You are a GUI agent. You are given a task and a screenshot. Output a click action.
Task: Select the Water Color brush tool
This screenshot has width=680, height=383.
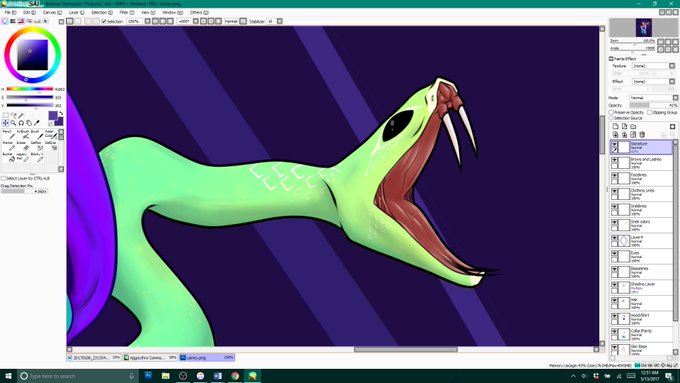(x=50, y=134)
